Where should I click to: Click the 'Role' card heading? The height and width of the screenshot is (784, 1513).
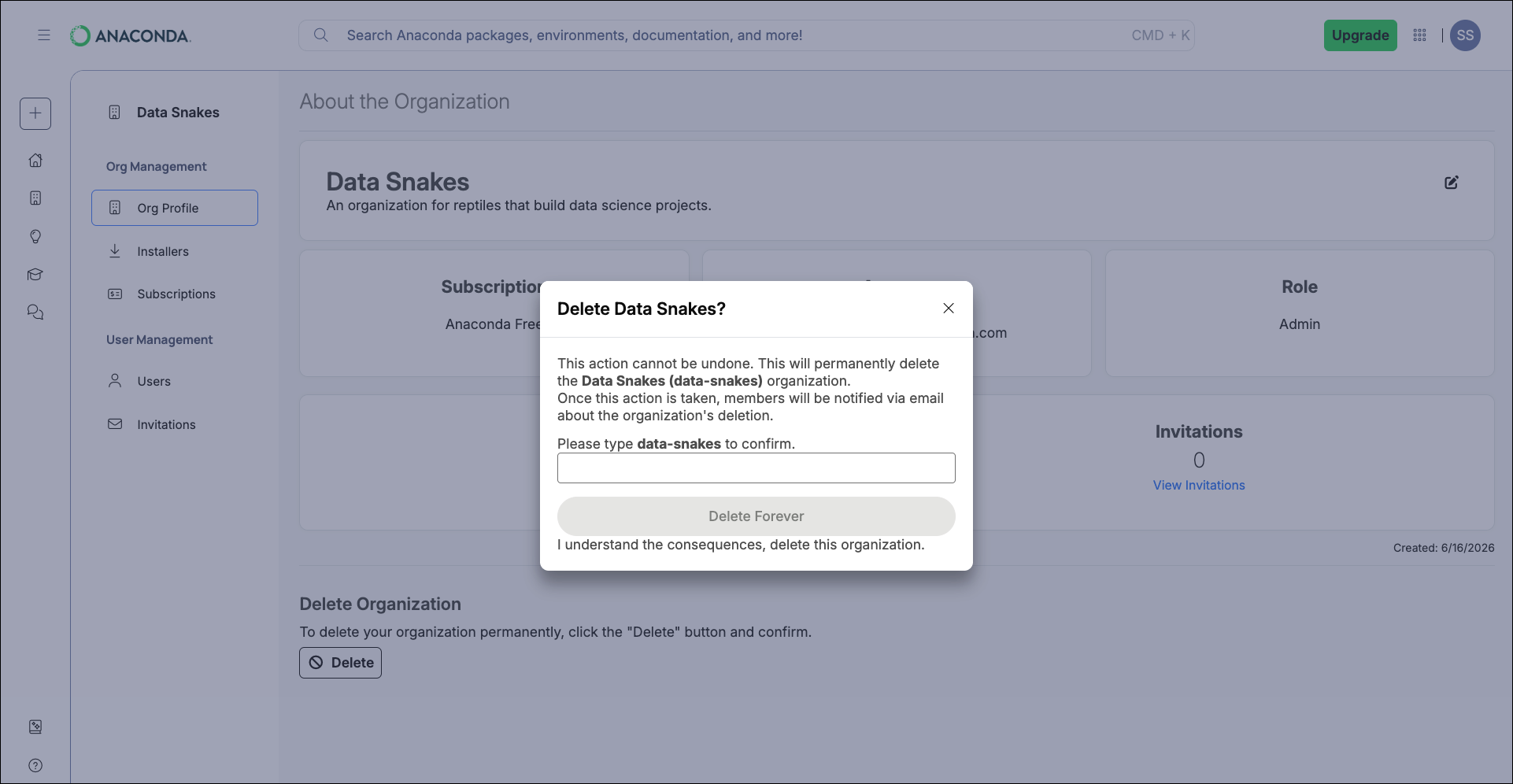(x=1300, y=287)
